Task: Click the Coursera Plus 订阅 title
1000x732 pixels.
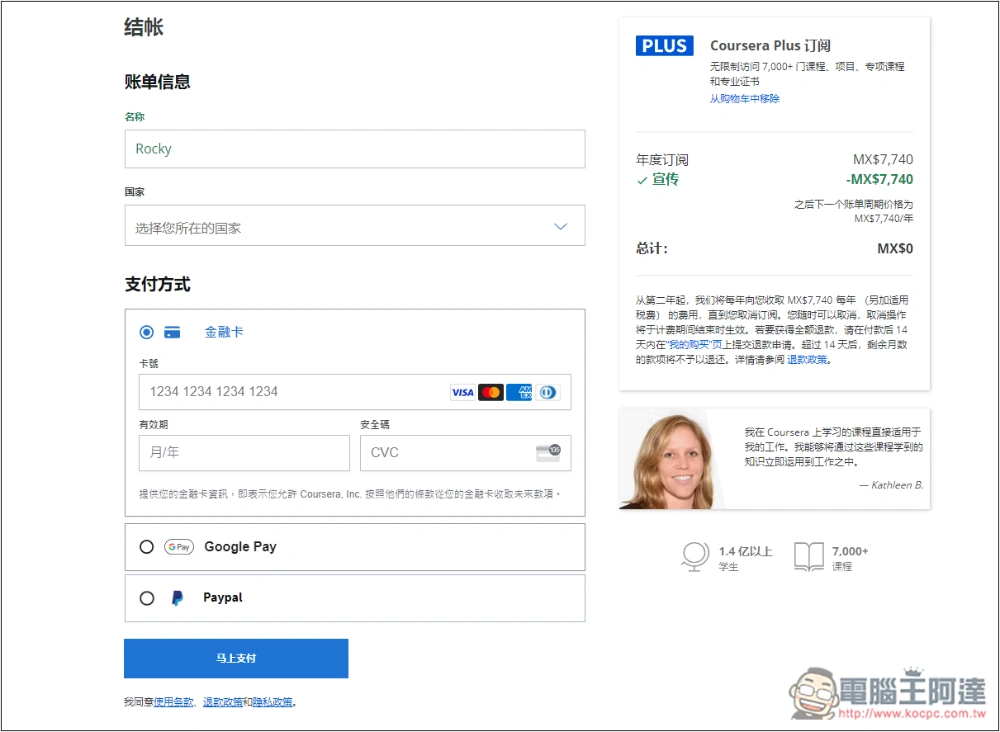Action: [x=770, y=46]
